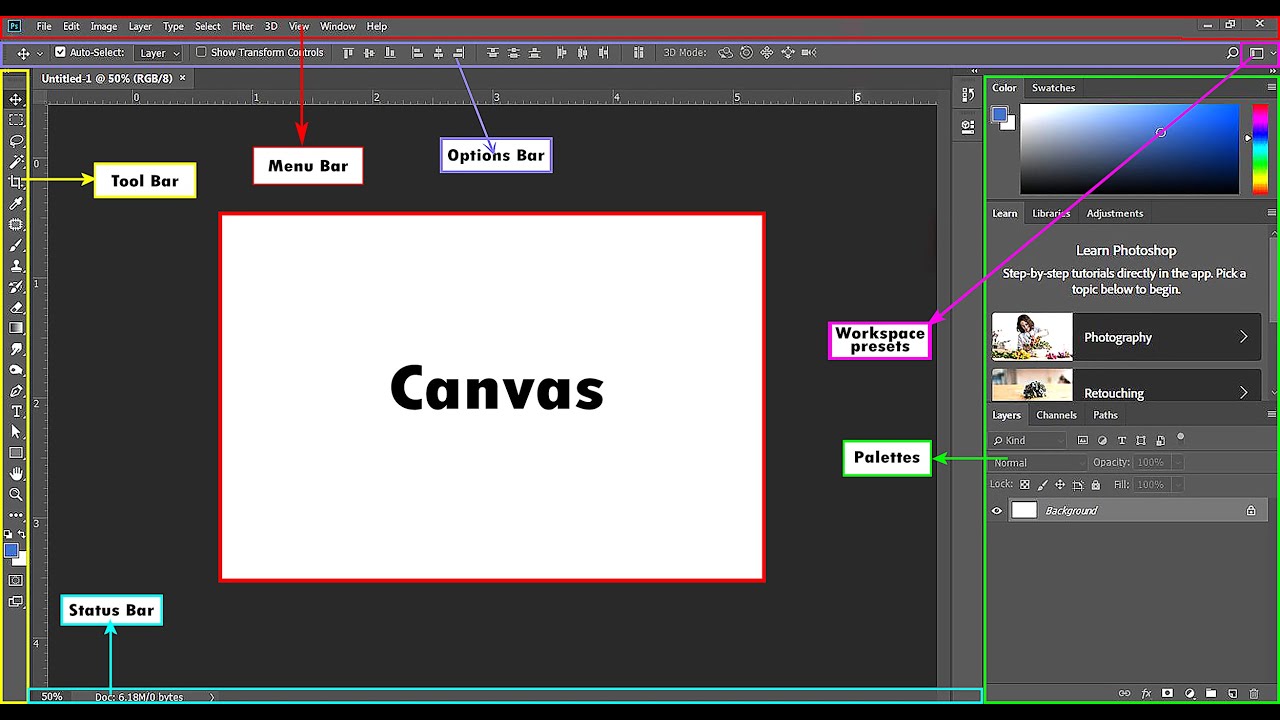This screenshot has width=1280, height=720.
Task: Select the Gradient tool
Action: pos(16,328)
